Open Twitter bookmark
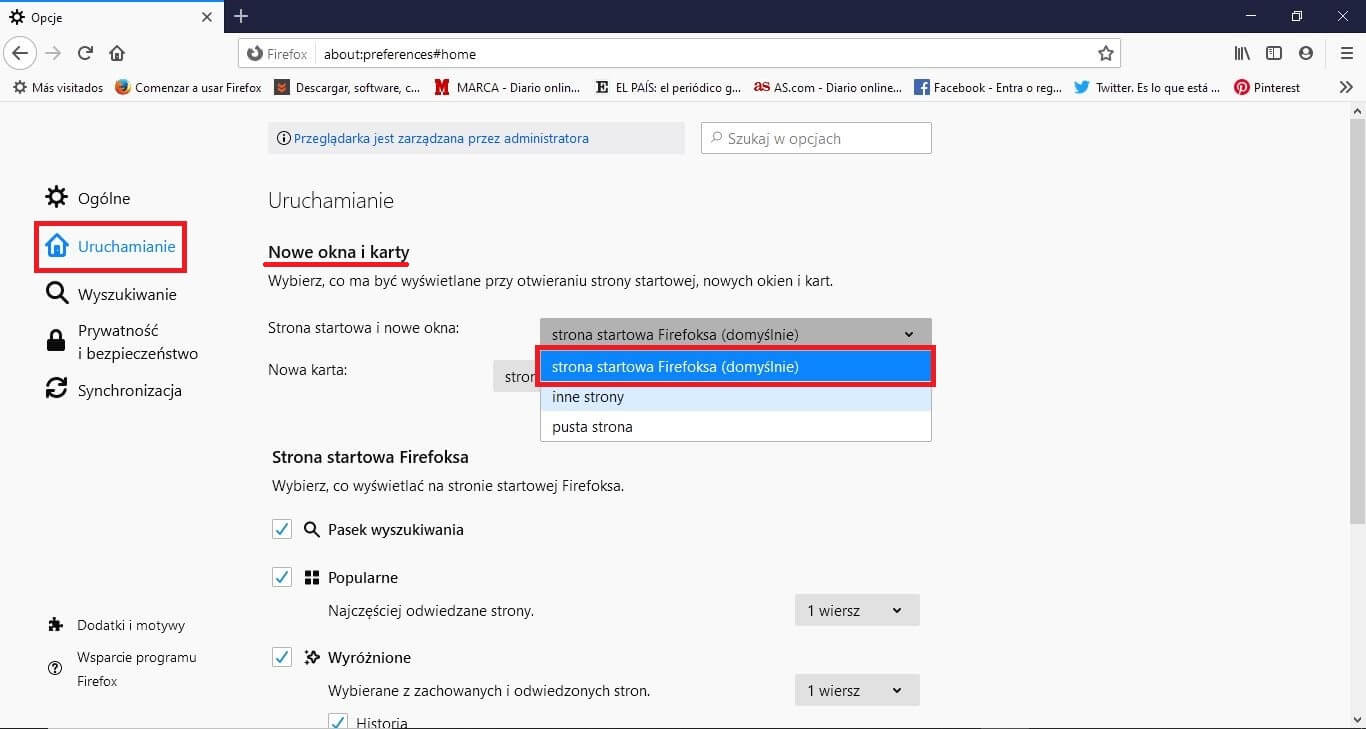This screenshot has width=1366, height=729. (x=1147, y=87)
